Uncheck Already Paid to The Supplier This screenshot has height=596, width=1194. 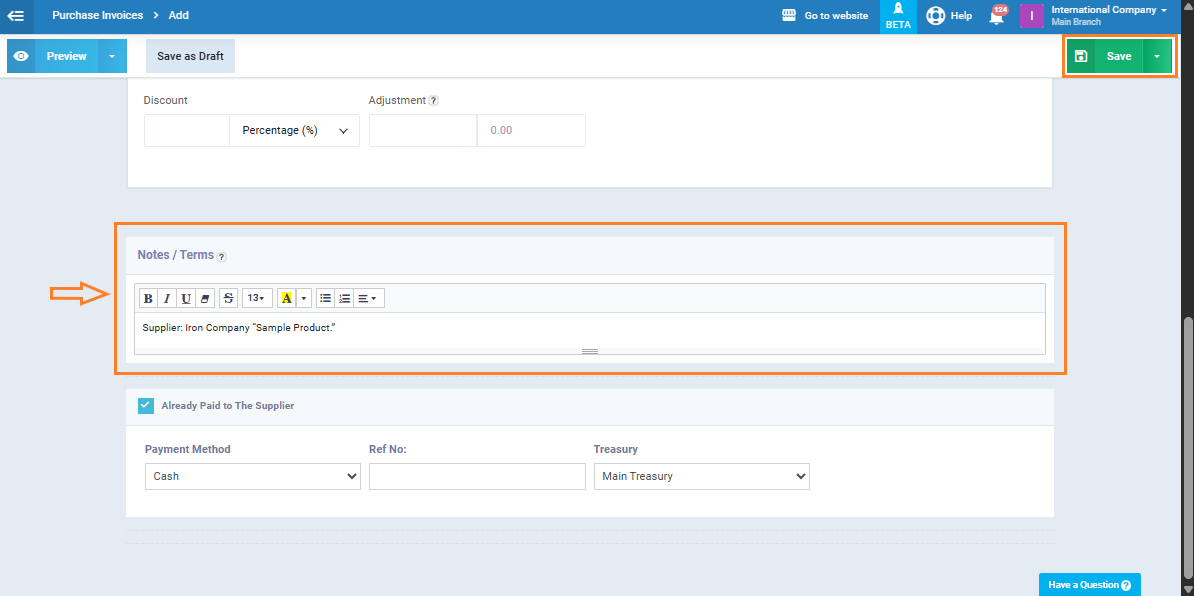tap(146, 405)
